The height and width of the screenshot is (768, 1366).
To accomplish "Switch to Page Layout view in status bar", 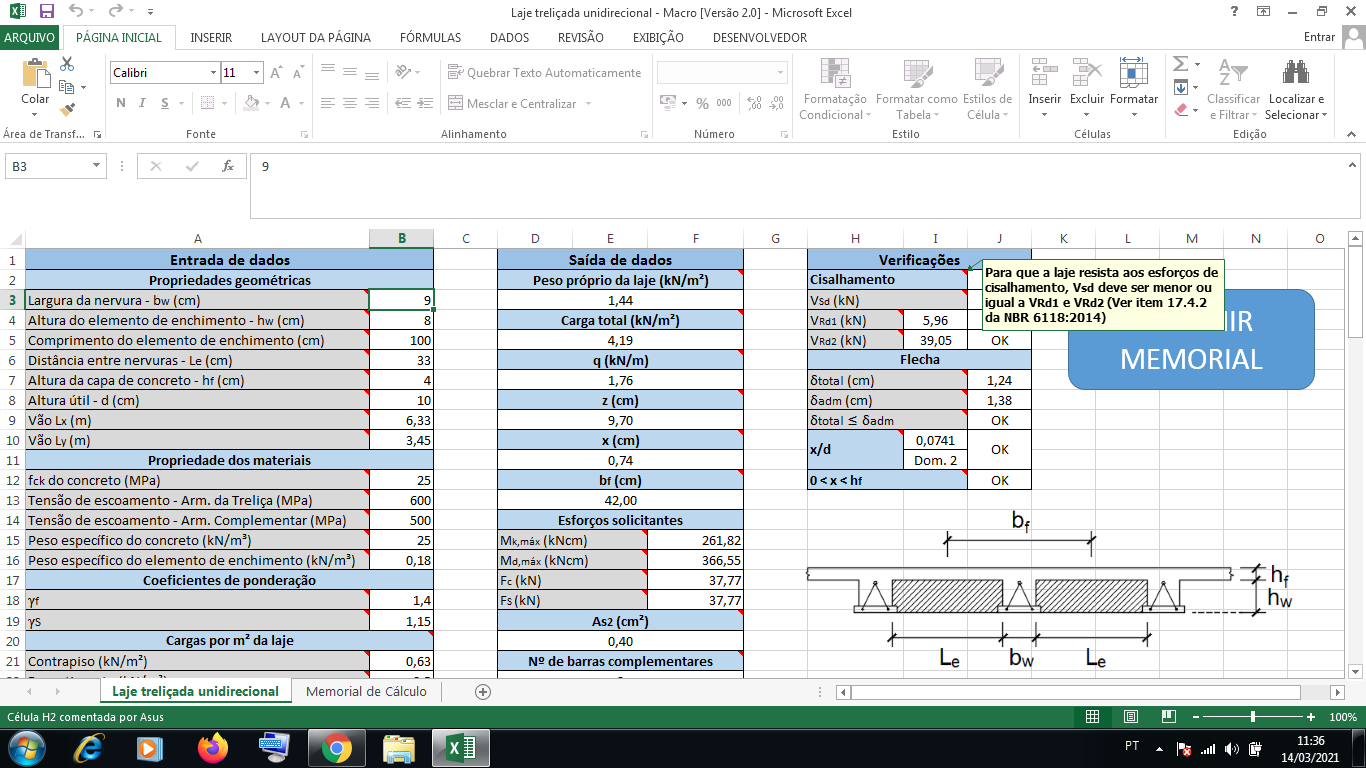I will 1130,717.
